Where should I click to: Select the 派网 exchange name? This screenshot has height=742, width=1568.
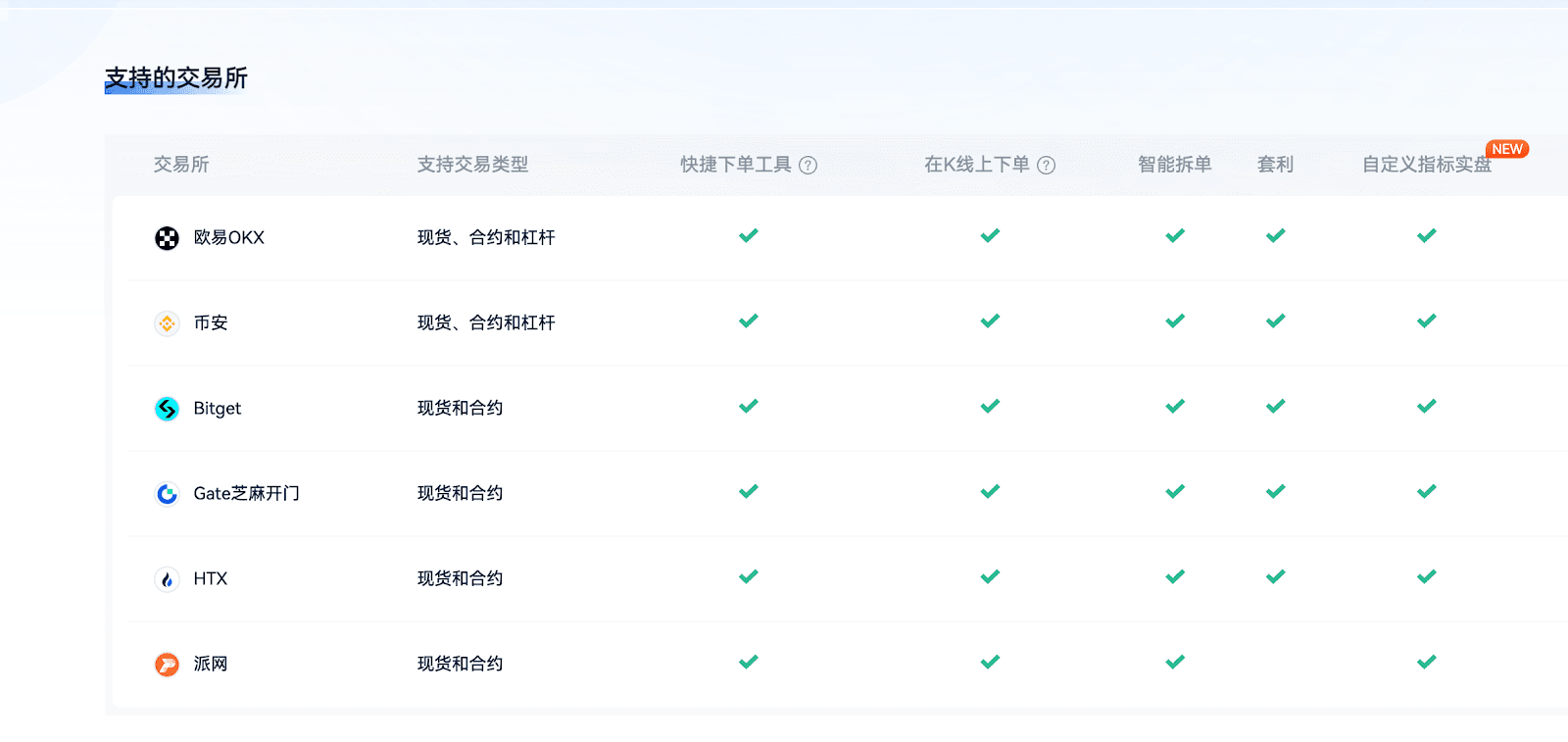211,665
